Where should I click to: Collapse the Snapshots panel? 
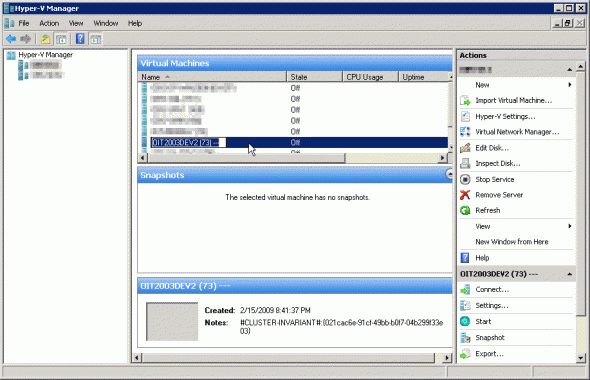pos(449,174)
